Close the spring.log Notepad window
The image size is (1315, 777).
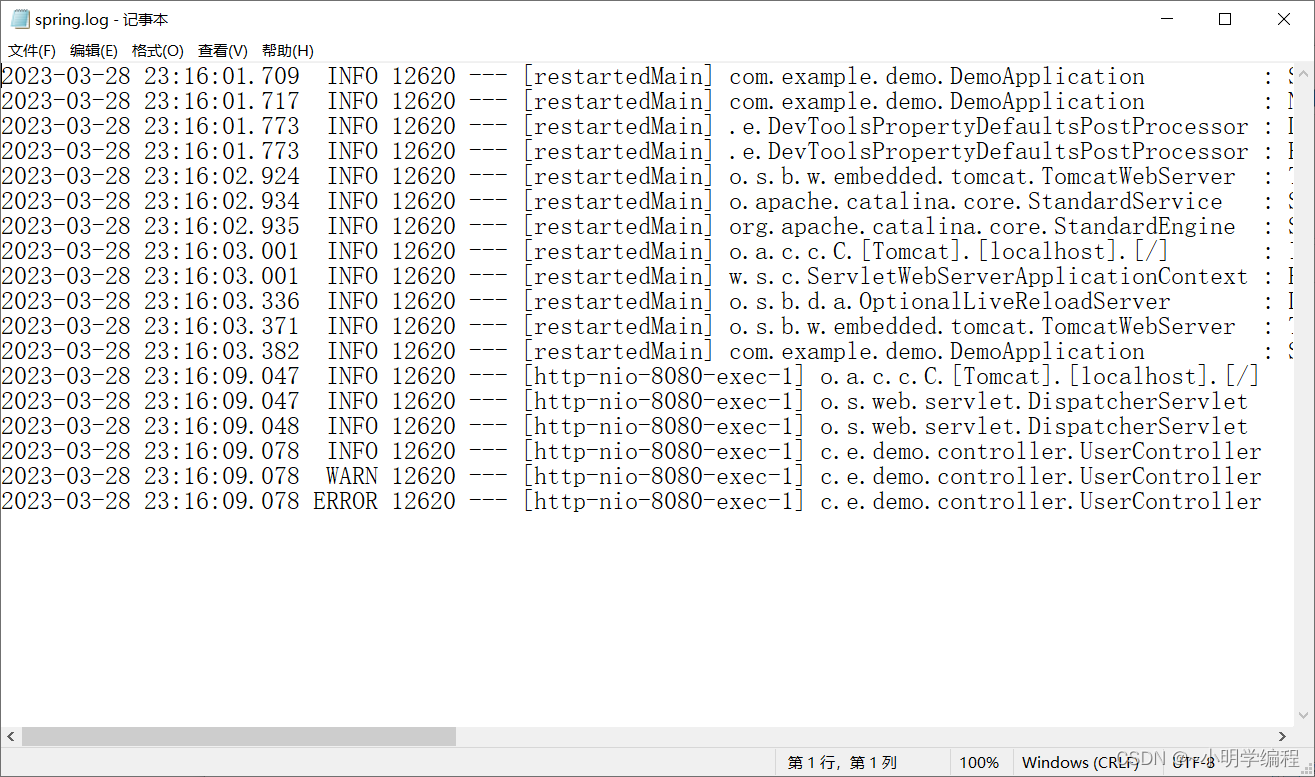tap(1284, 19)
